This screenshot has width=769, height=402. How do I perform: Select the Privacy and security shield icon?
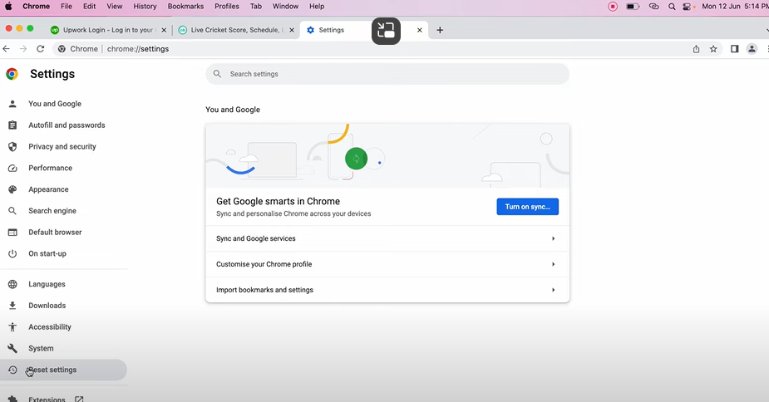13,147
